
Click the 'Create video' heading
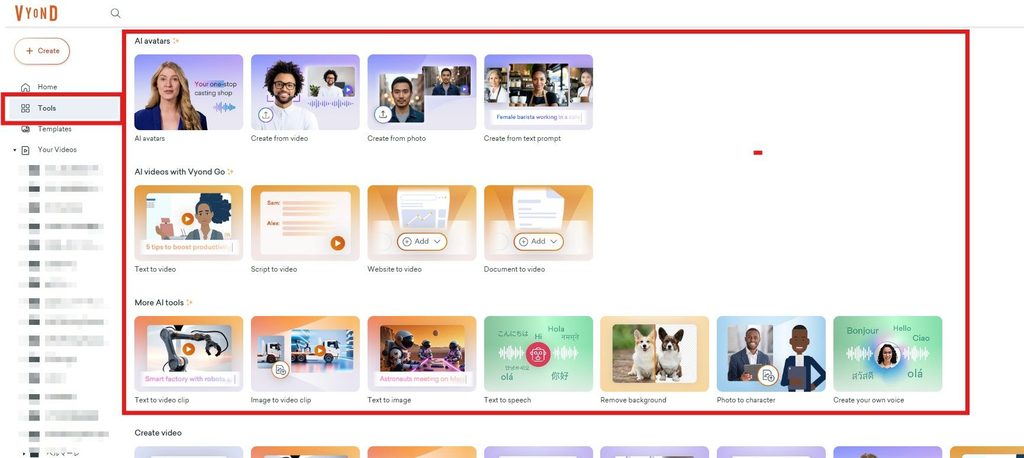point(158,433)
